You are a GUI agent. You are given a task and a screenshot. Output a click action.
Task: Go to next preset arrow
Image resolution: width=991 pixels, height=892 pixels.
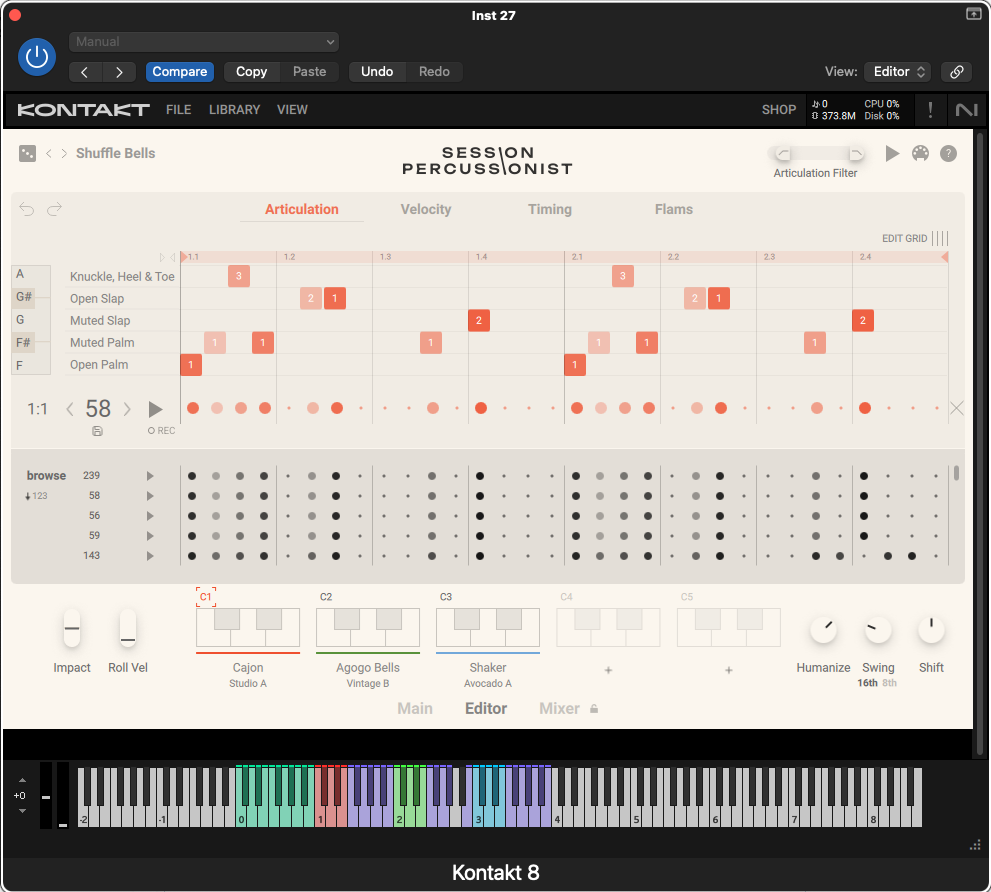119,72
